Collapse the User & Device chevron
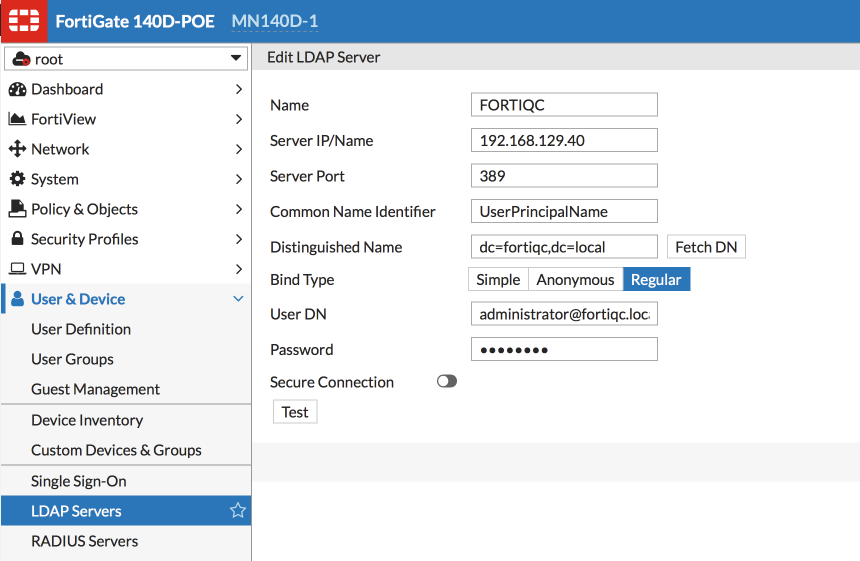This screenshot has height=561, width=860. (x=238, y=299)
